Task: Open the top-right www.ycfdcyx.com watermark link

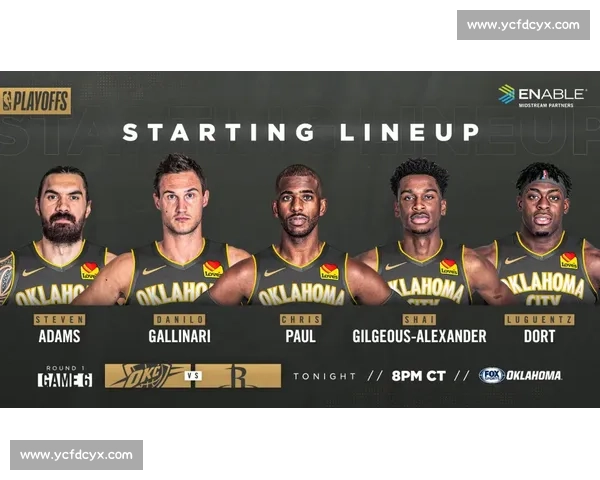Action: click(x=523, y=25)
